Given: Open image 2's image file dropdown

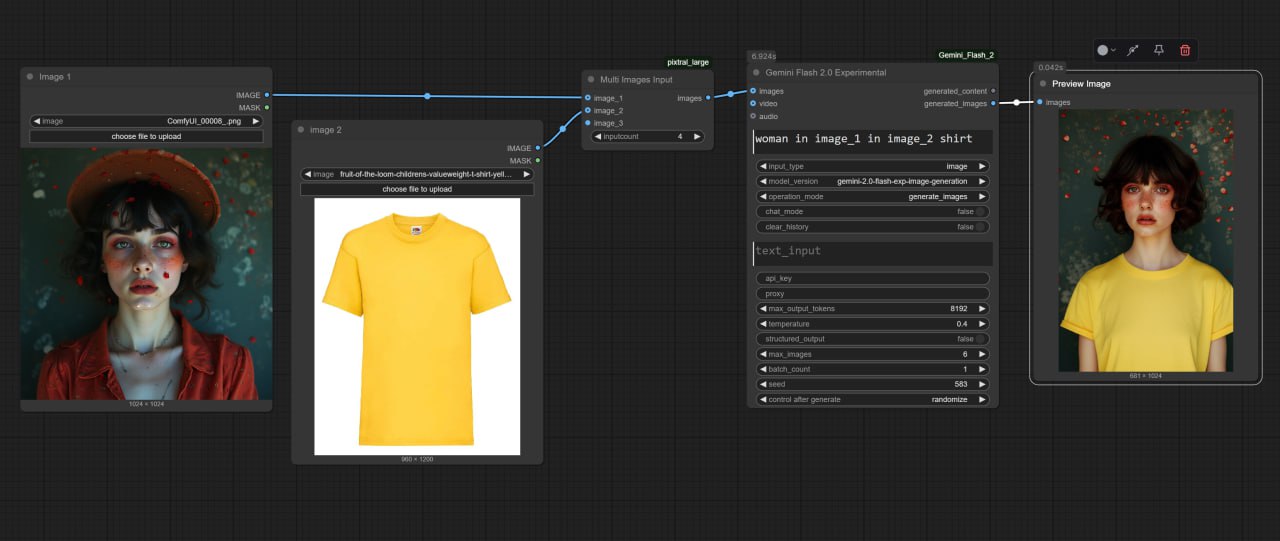Looking at the screenshot, I should pos(417,174).
